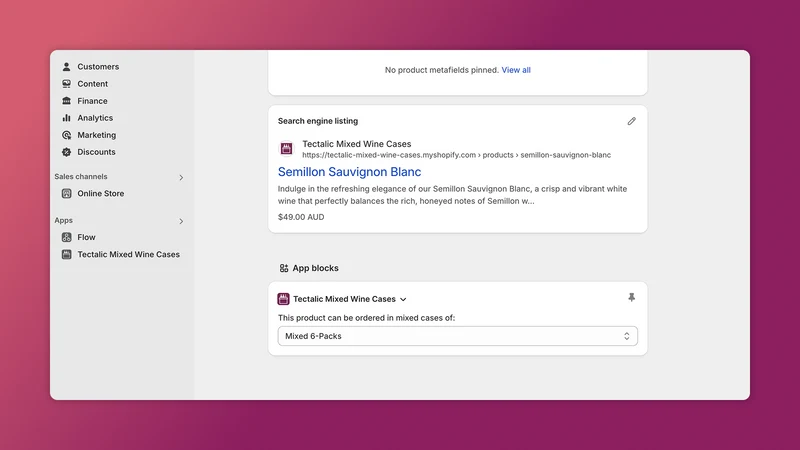Click the Content icon in sidebar

click(66, 84)
